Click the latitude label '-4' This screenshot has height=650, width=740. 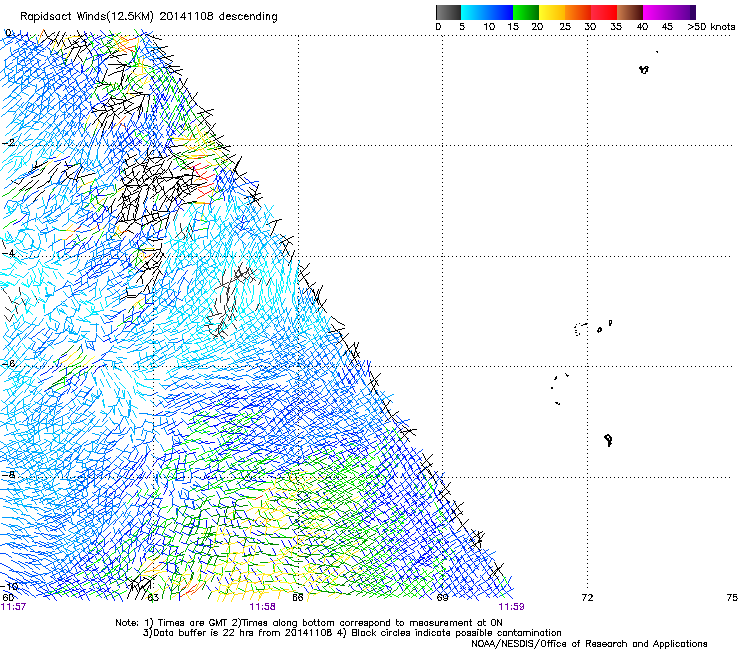9,253
